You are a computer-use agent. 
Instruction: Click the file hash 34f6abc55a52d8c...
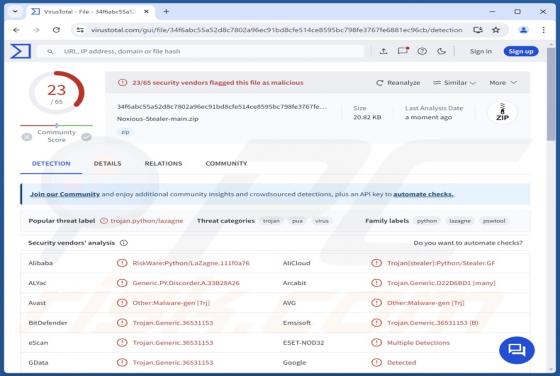(222, 106)
